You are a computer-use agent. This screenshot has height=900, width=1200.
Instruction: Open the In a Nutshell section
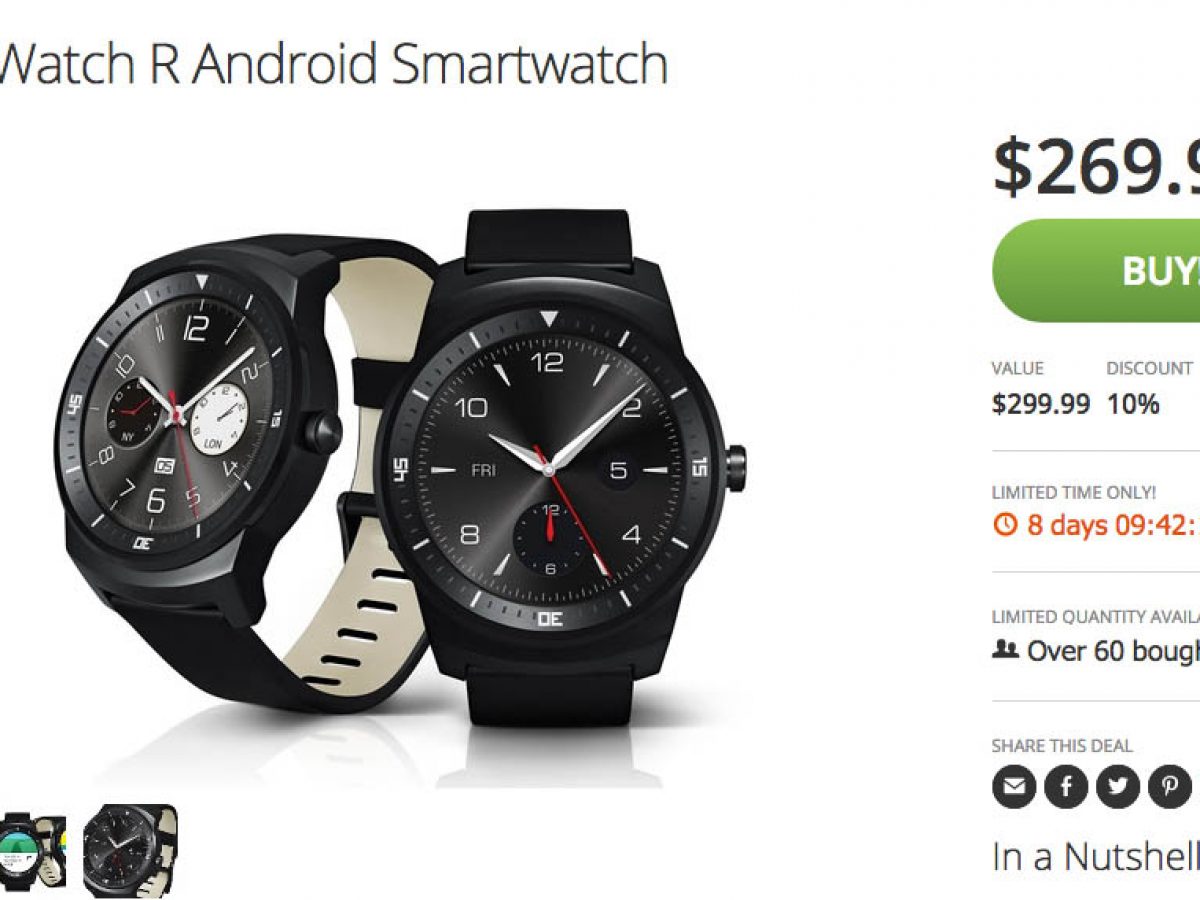[1096, 857]
